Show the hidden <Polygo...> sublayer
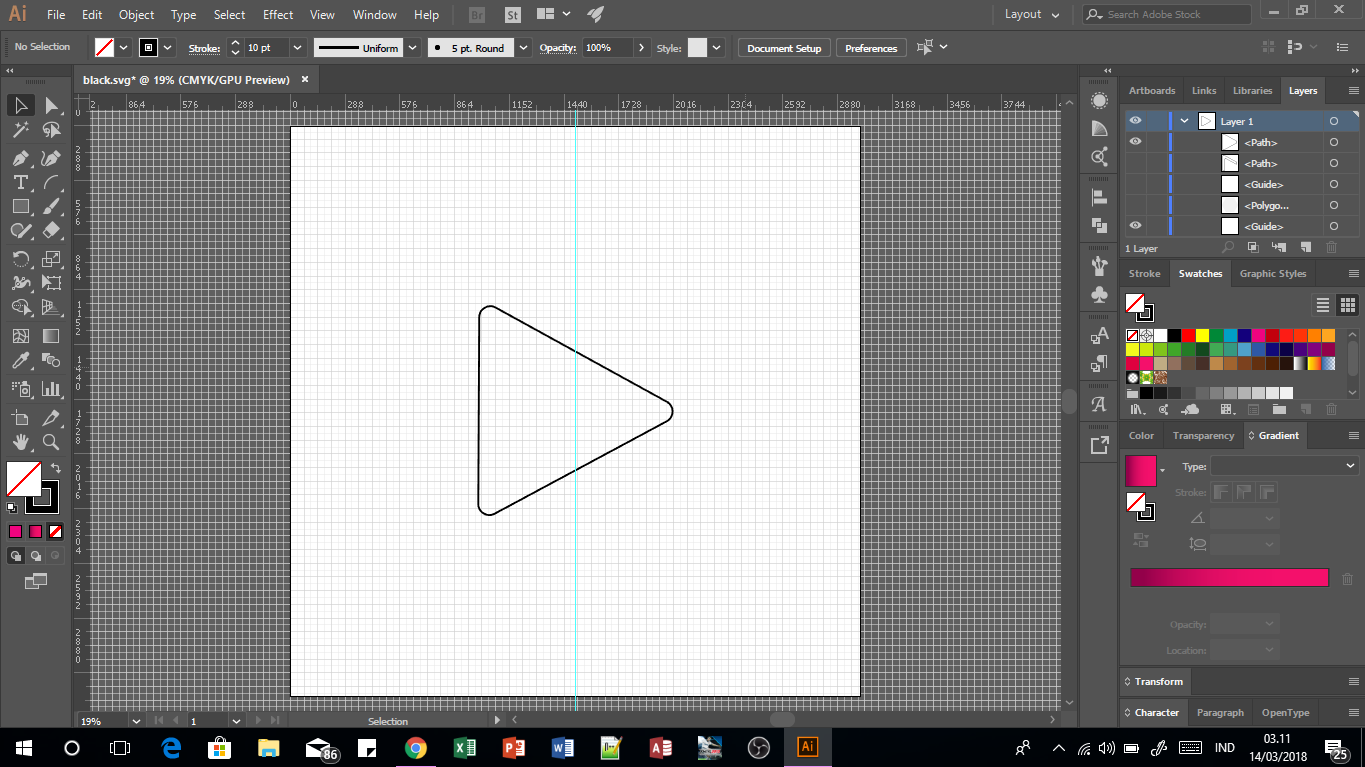This screenshot has height=767, width=1365. (1135, 205)
